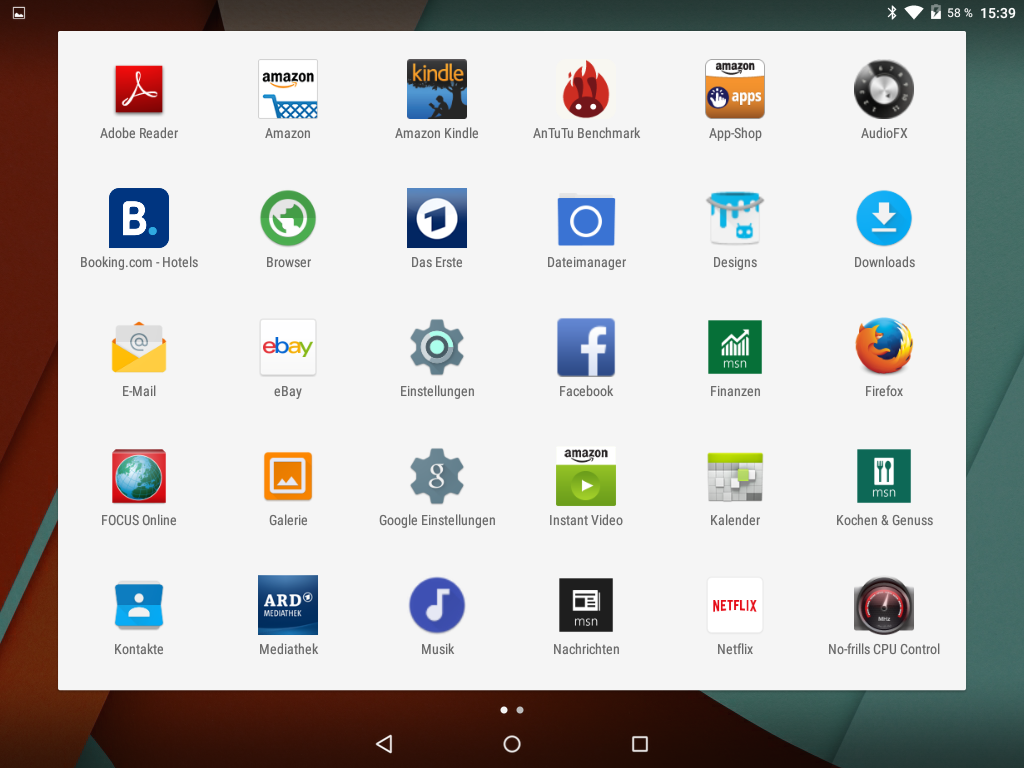Launch ARD Mediathek
1024x768 pixels.
pyautogui.click(x=288, y=605)
